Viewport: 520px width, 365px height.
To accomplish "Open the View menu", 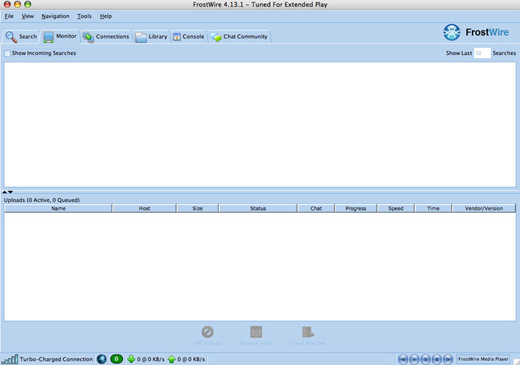I will coord(28,16).
